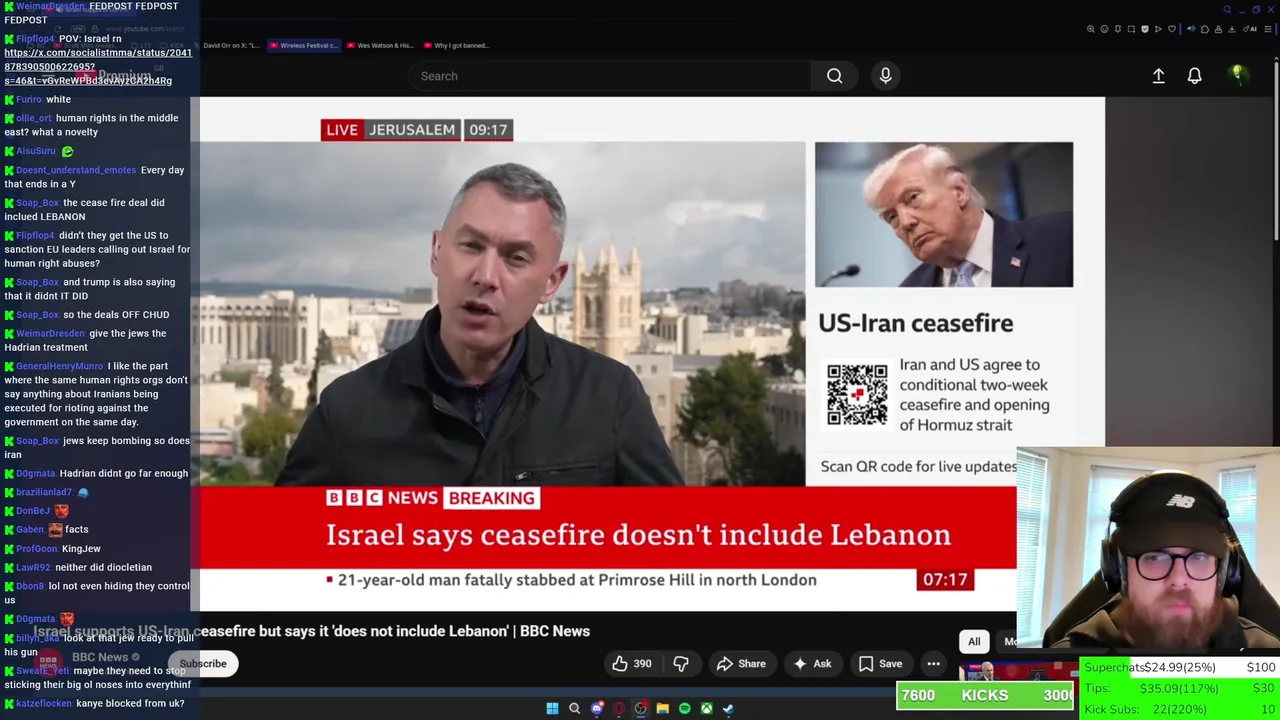Open Opera browser taskbar icon

[619, 709]
